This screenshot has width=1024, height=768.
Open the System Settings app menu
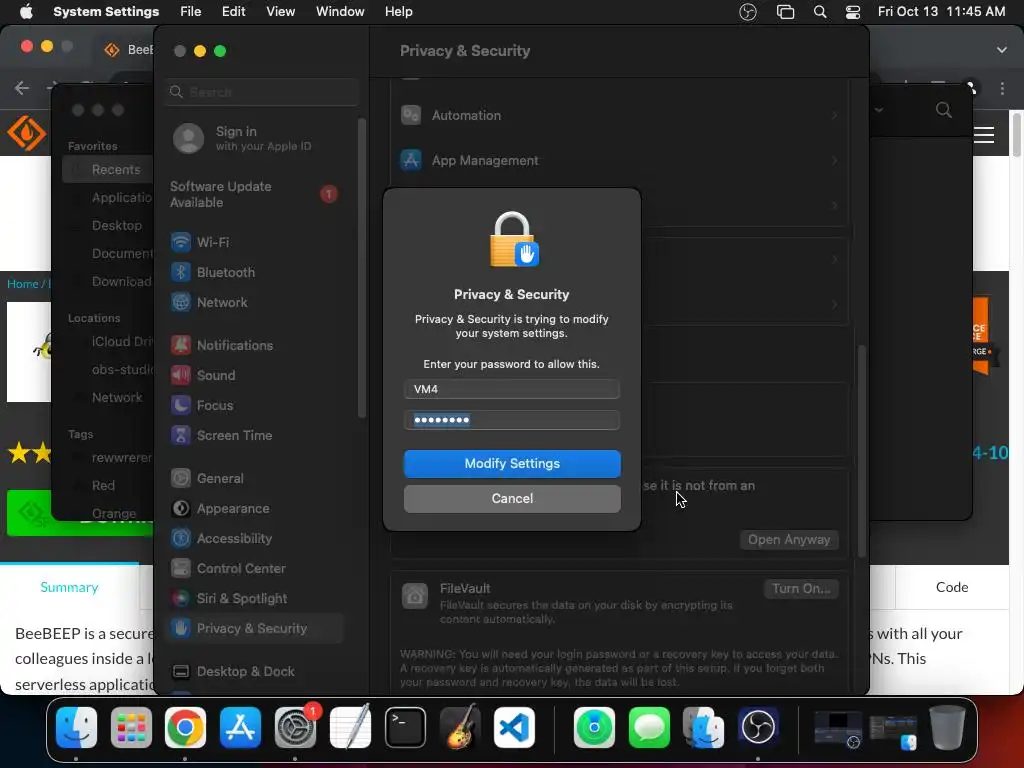pyautogui.click(x=106, y=12)
